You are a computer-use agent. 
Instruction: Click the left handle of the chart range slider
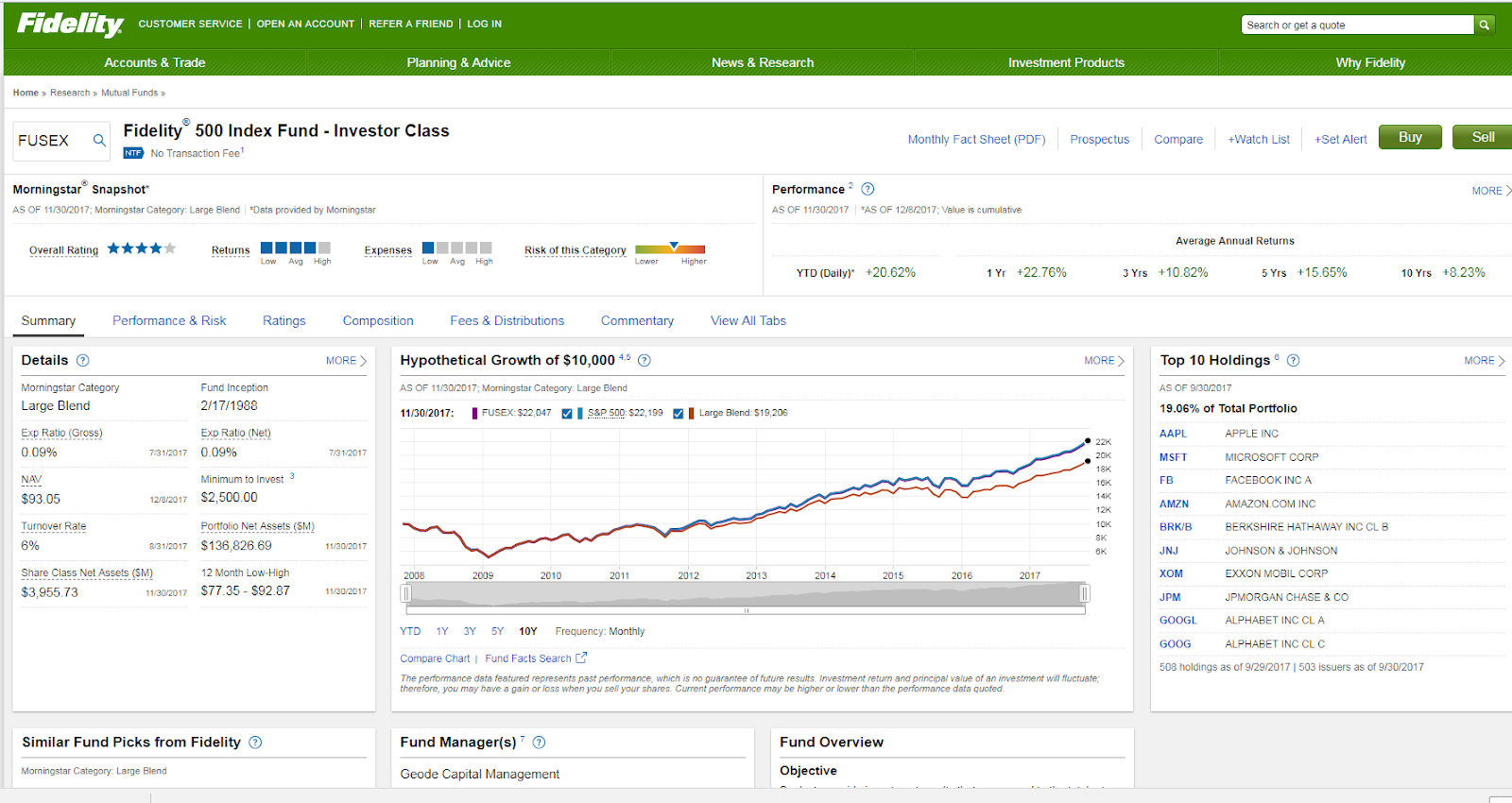point(406,593)
